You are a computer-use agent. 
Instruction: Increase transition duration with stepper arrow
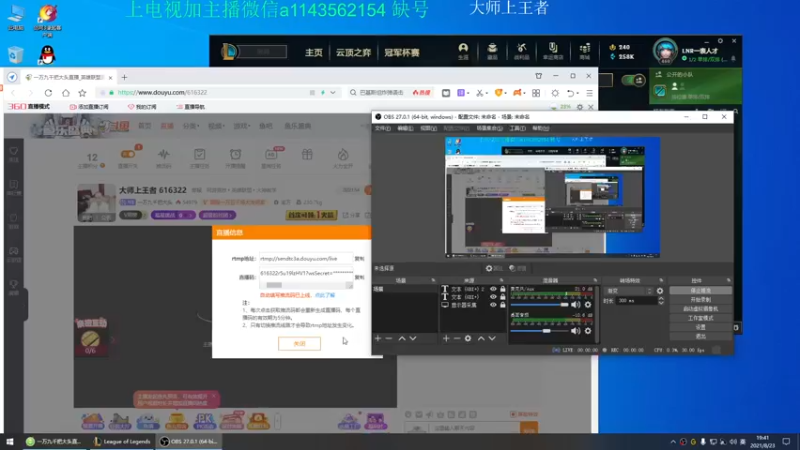pos(661,298)
